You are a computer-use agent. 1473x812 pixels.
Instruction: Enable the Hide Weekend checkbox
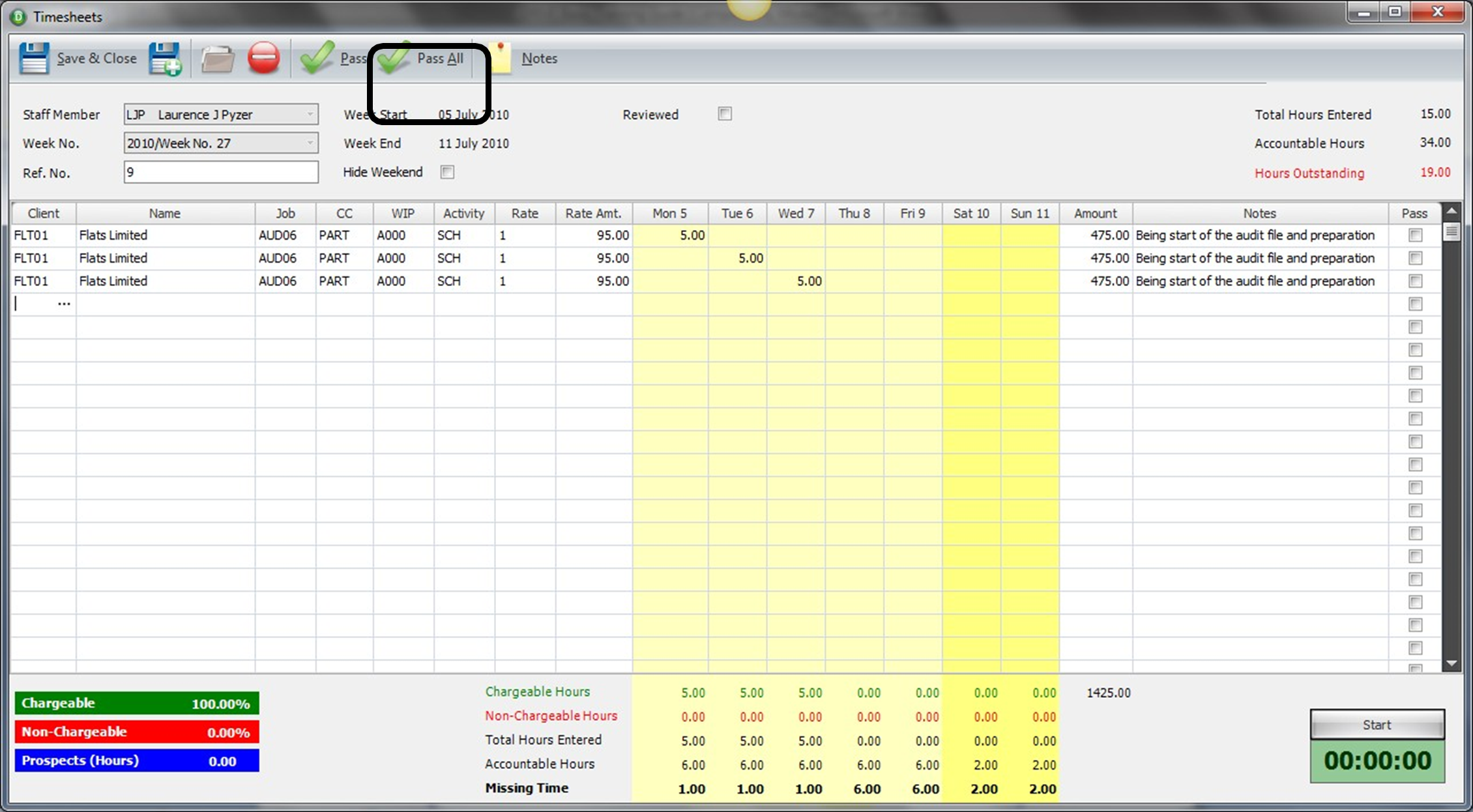447,172
